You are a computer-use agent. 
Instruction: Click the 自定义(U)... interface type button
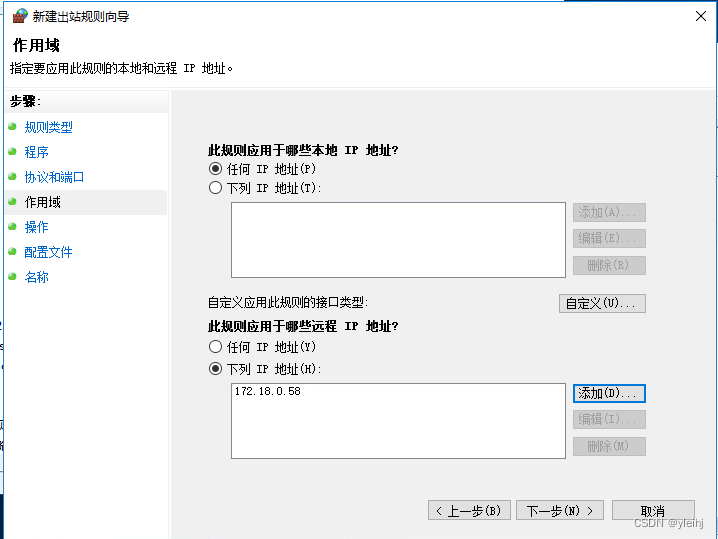point(602,303)
